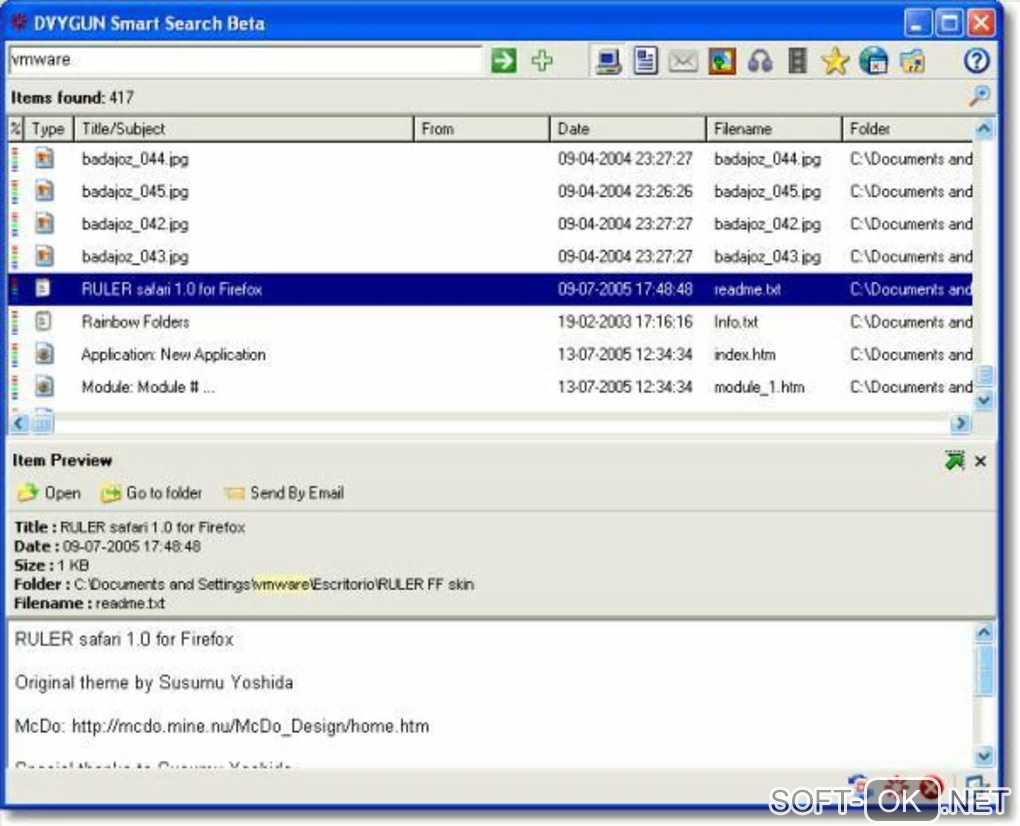The image size is (1020, 826).
Task: Click the green plus add icon
Action: 542,60
